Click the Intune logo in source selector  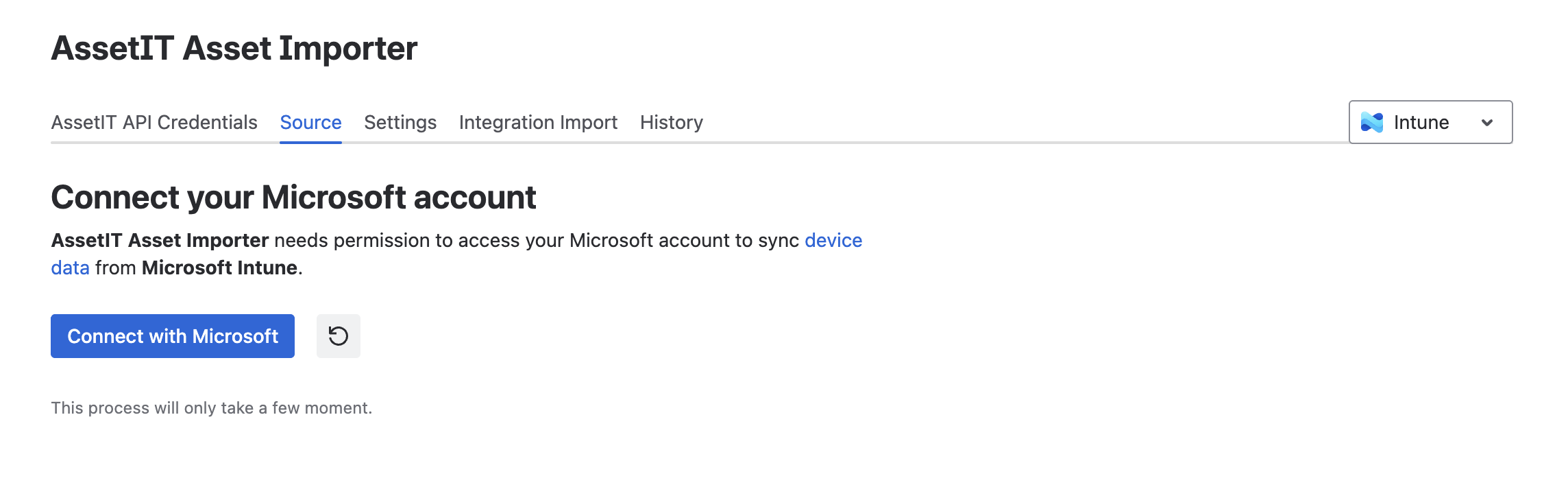(1372, 122)
